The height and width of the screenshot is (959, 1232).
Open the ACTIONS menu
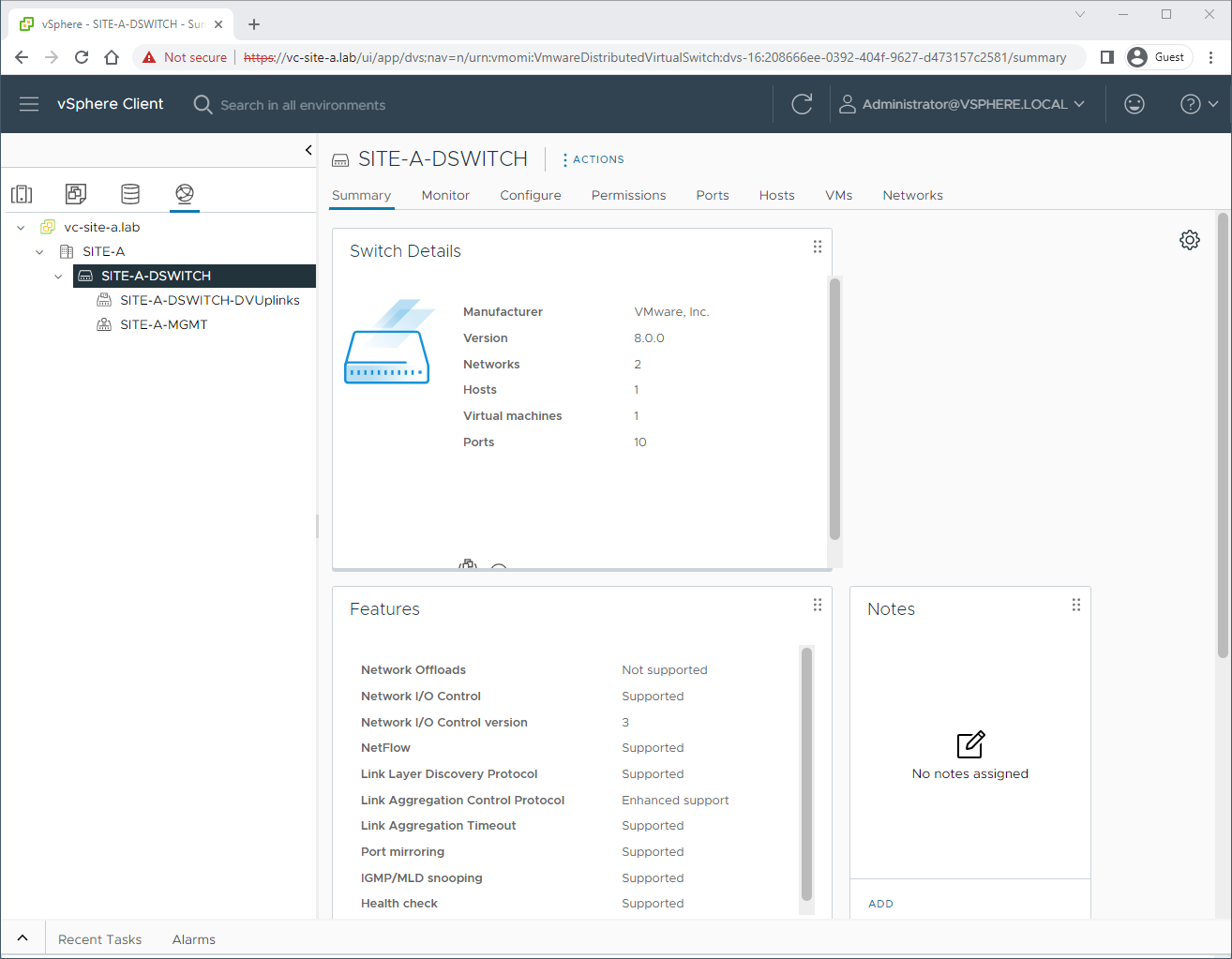593,159
